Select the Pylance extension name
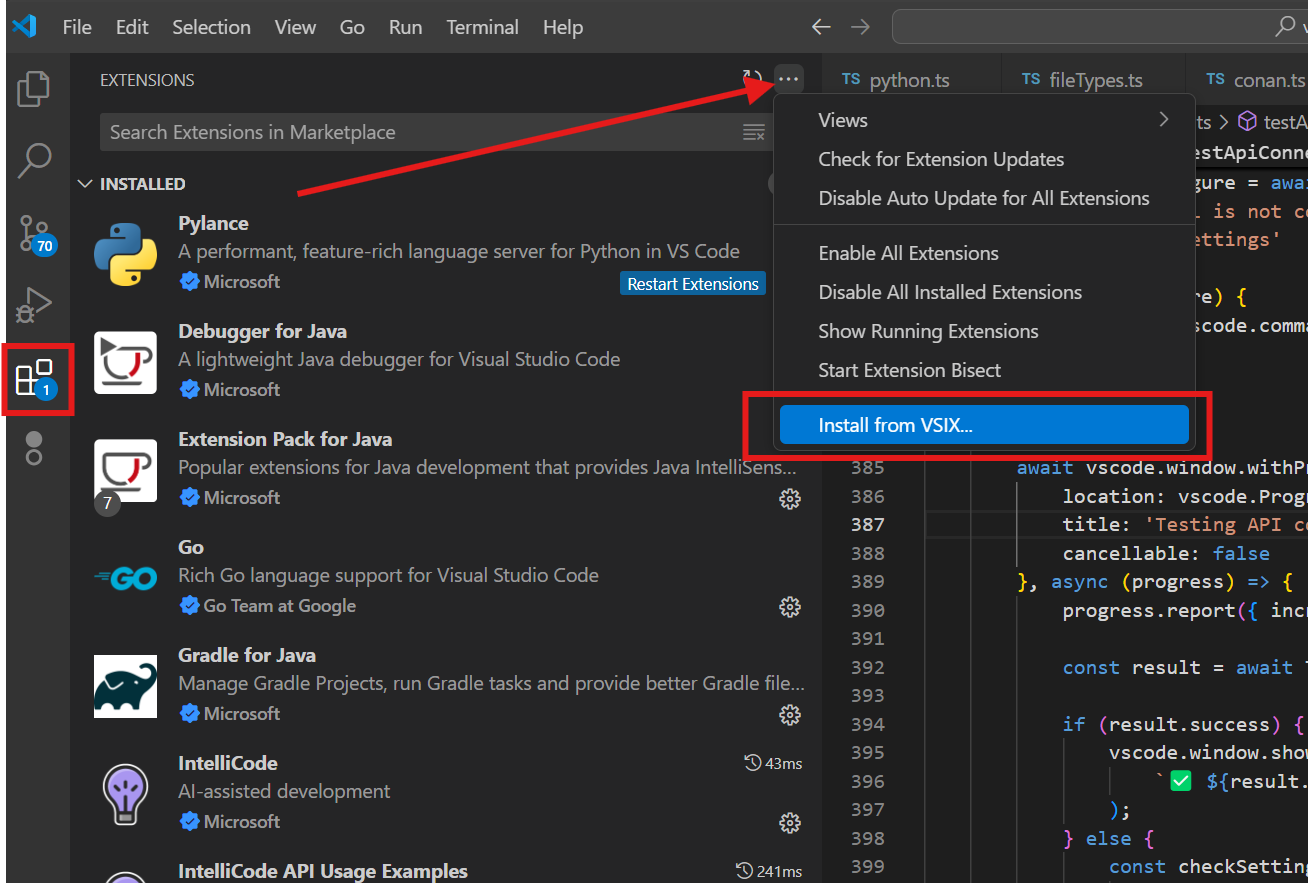 213,223
